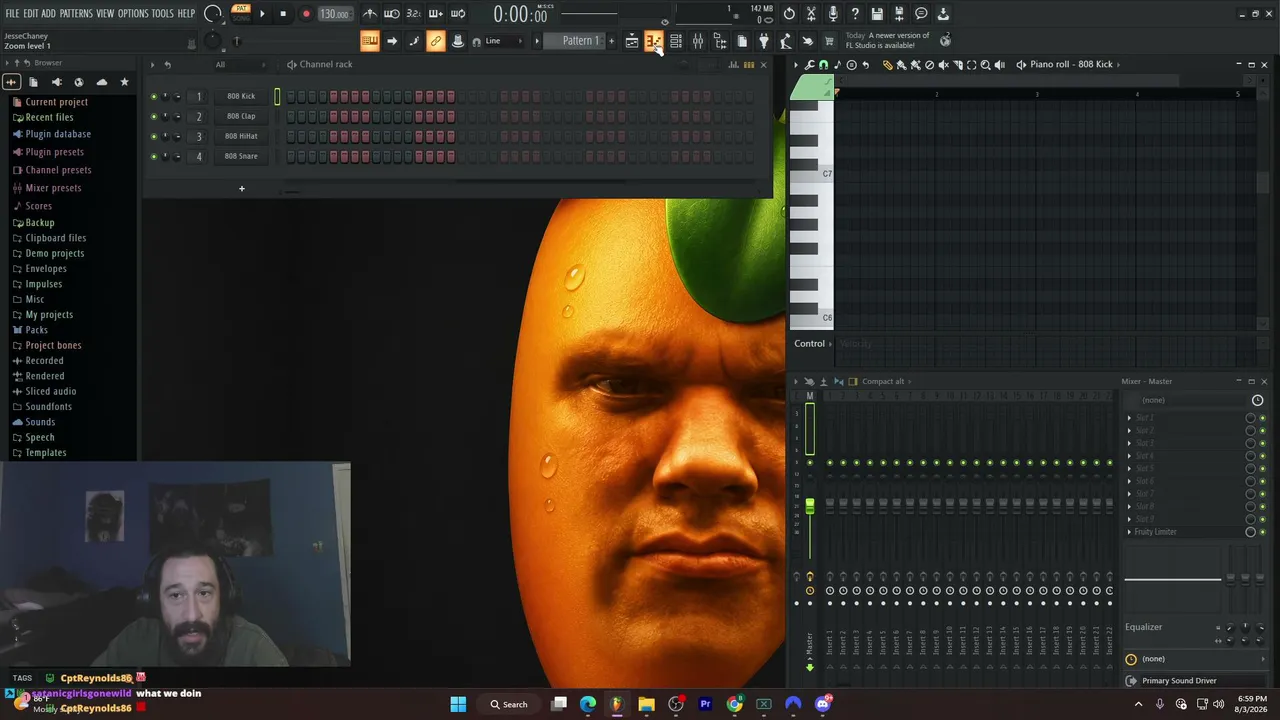Viewport: 1280px width, 720px height.
Task: Toggle the Fruity Limiter enable LED
Action: pos(1262,532)
